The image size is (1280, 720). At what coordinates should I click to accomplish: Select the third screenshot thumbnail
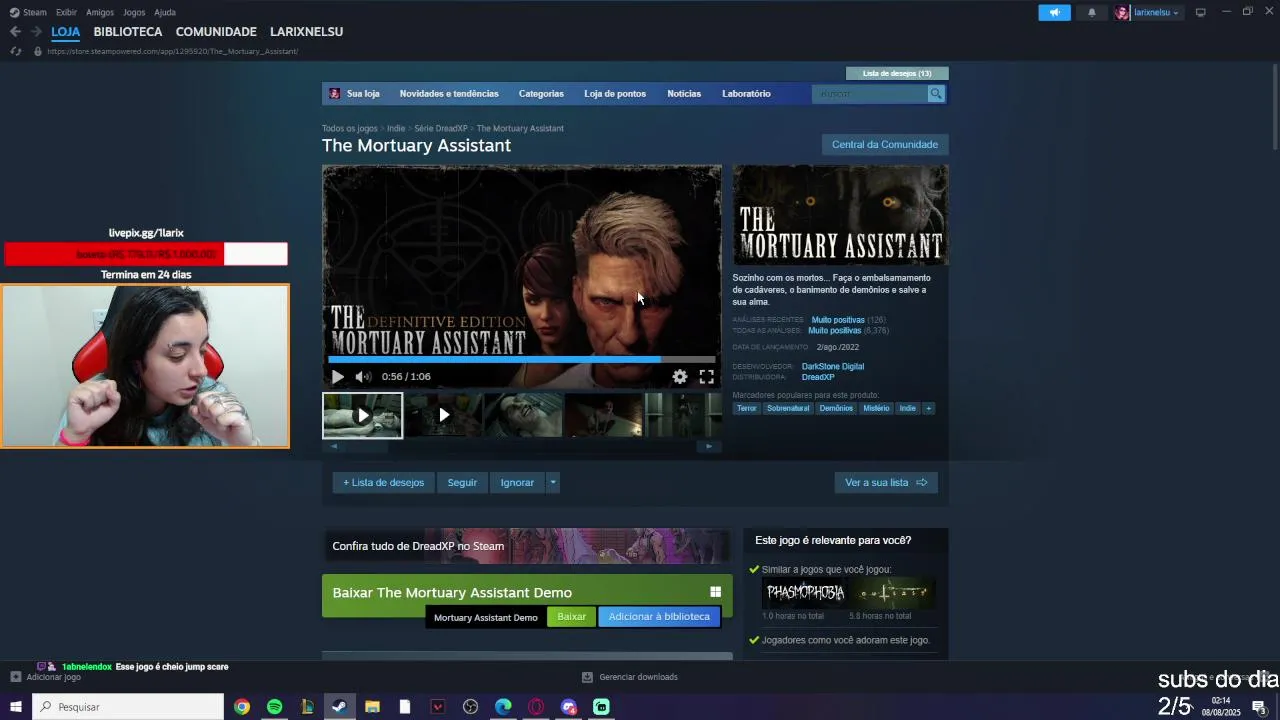(x=523, y=415)
